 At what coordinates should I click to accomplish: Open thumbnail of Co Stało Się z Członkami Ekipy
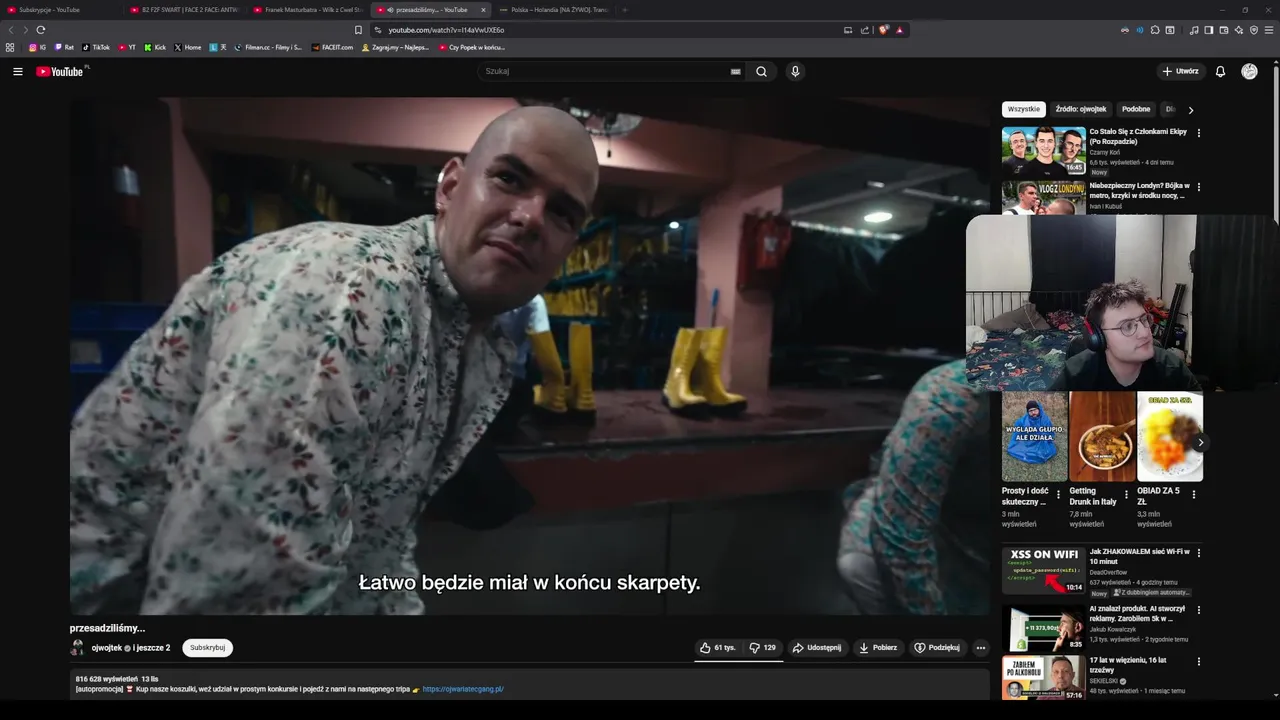point(1044,150)
